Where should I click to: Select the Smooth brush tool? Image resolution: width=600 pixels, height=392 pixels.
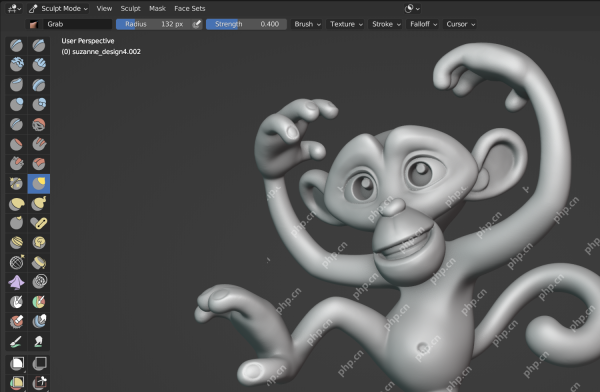pyautogui.click(x=39, y=124)
